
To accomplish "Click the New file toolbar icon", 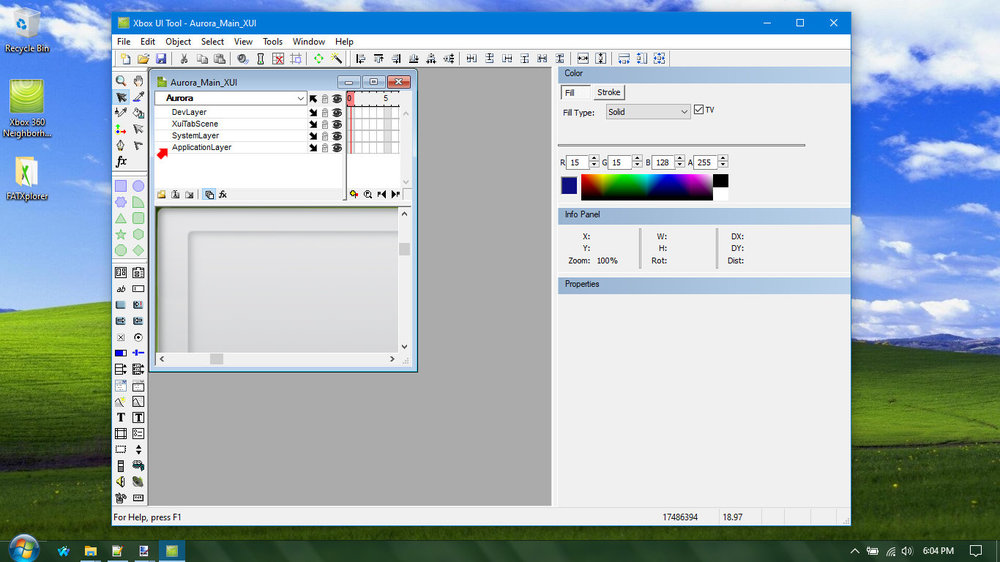I will point(126,59).
